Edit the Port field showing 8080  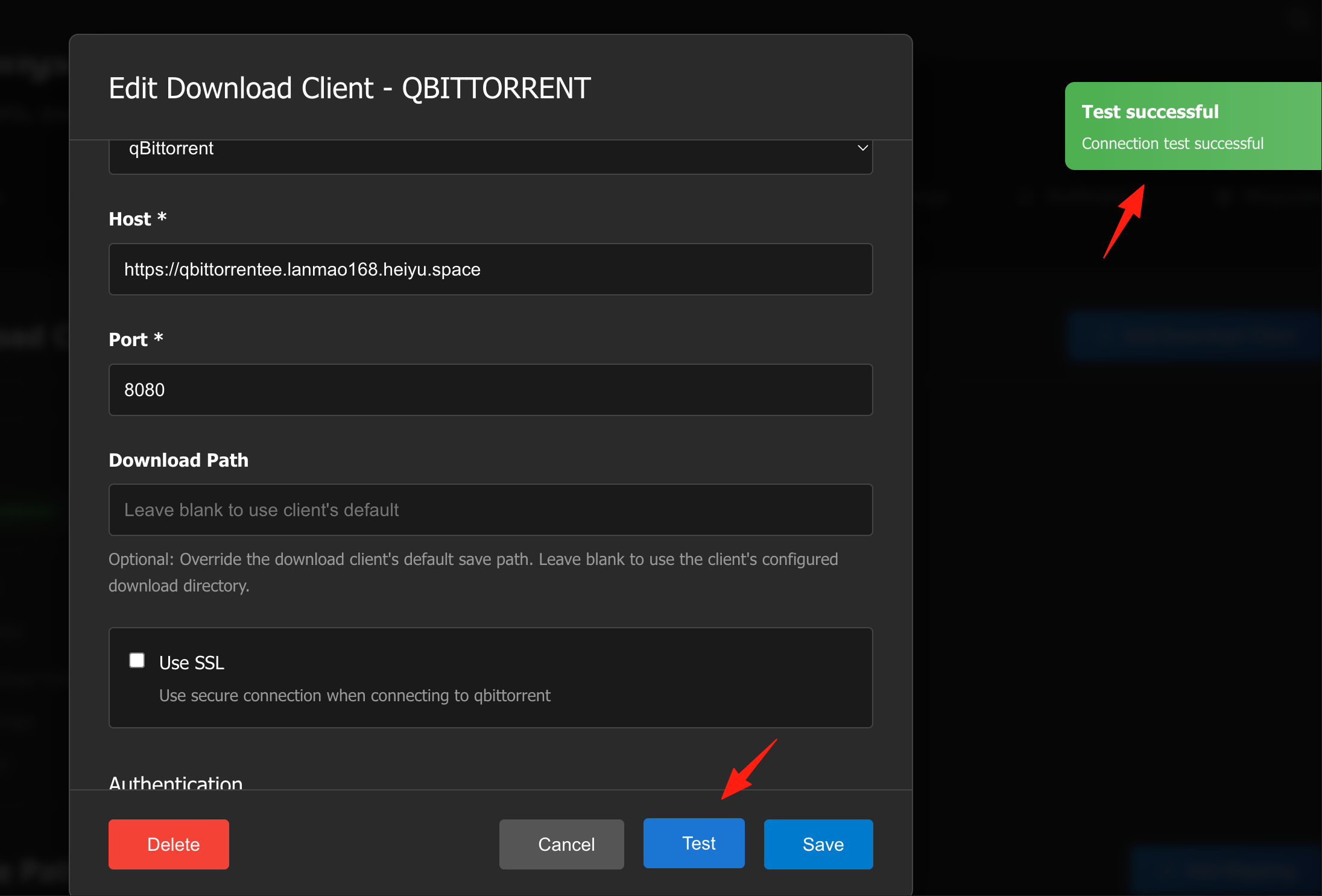[491, 390]
